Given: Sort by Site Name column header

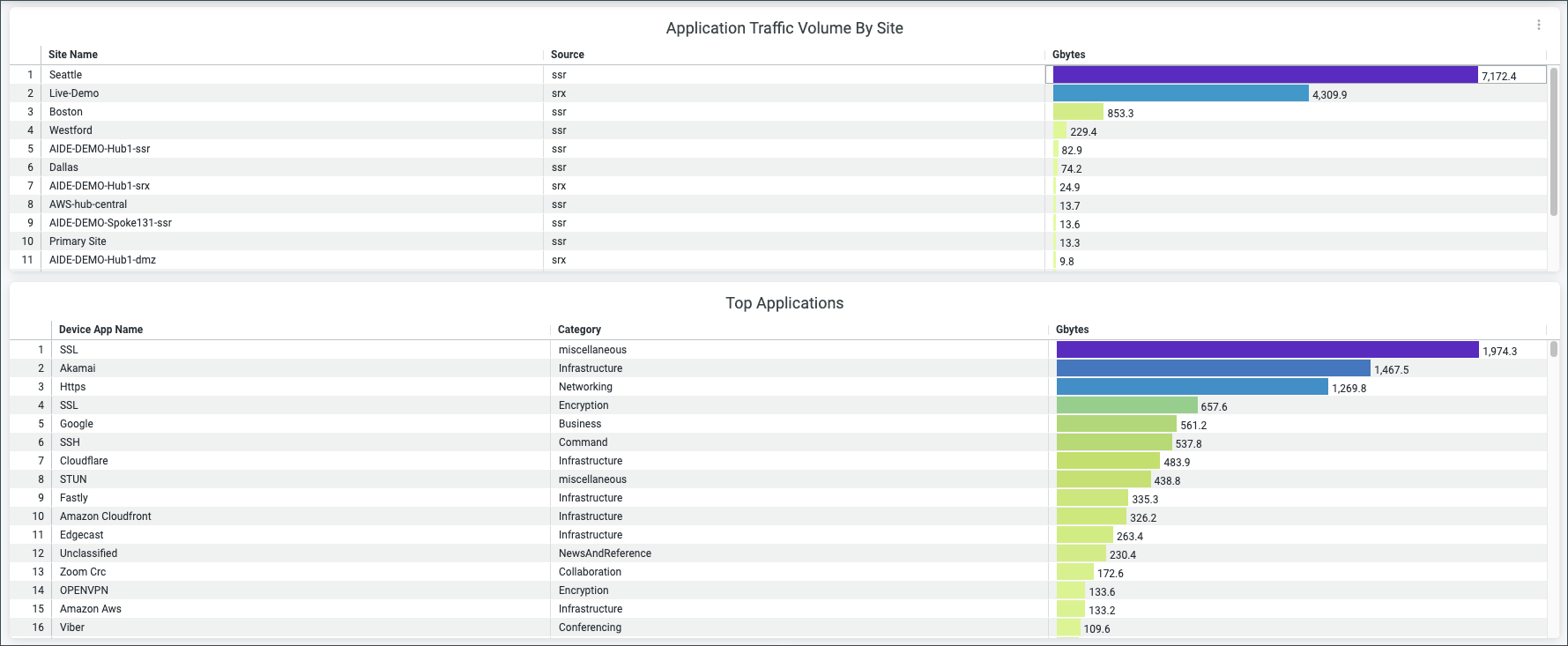Looking at the screenshot, I should (73, 55).
